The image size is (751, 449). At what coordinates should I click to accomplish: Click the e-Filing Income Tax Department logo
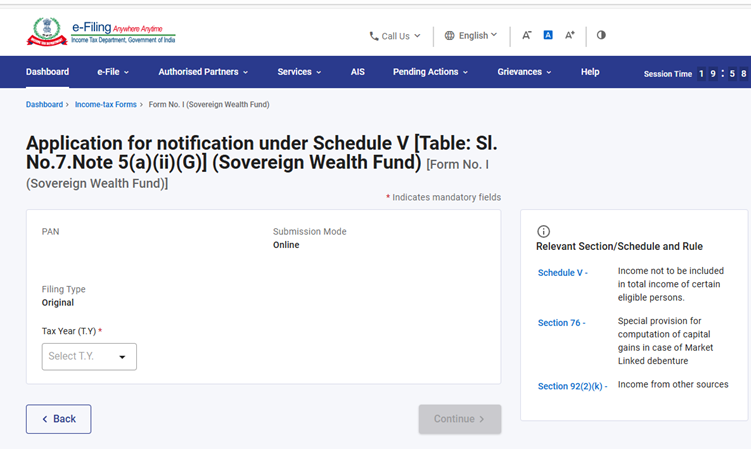[100, 32]
